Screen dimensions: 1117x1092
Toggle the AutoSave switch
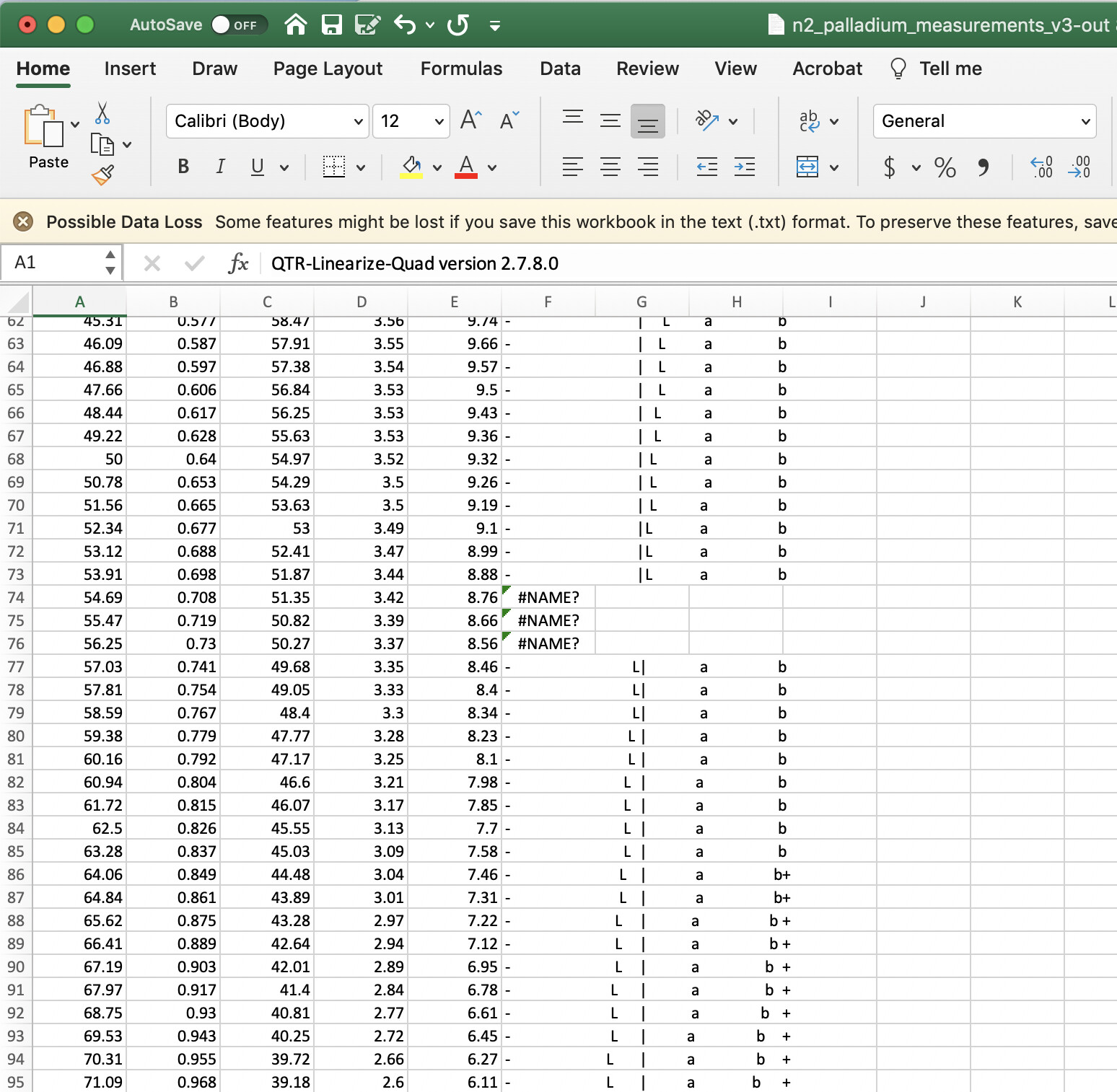pos(239,25)
